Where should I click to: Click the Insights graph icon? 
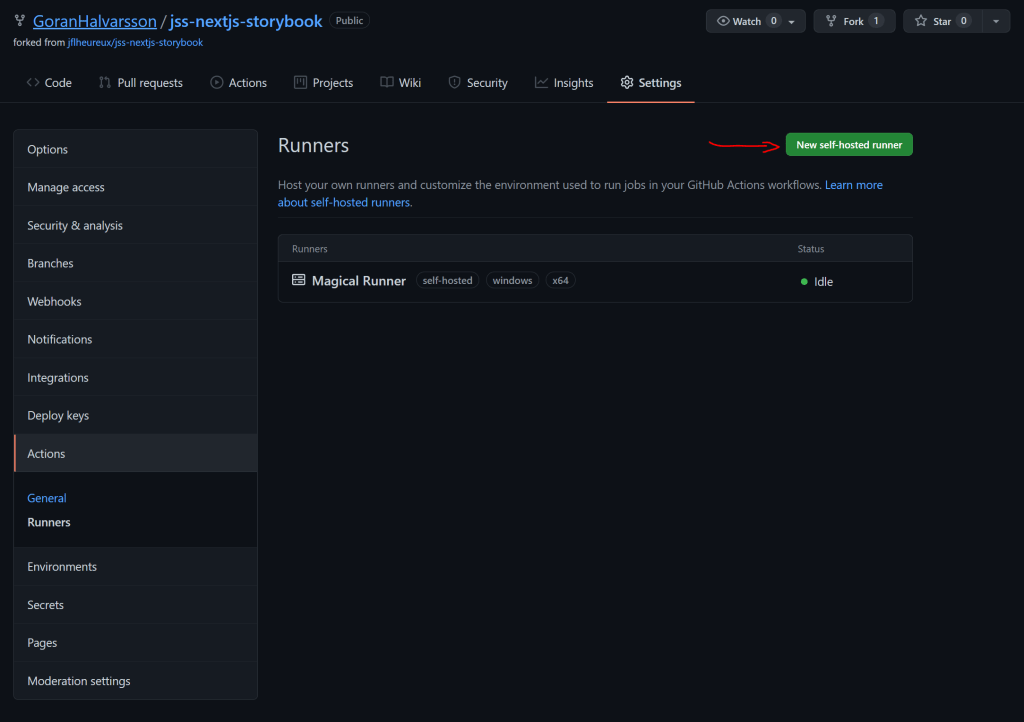point(541,83)
